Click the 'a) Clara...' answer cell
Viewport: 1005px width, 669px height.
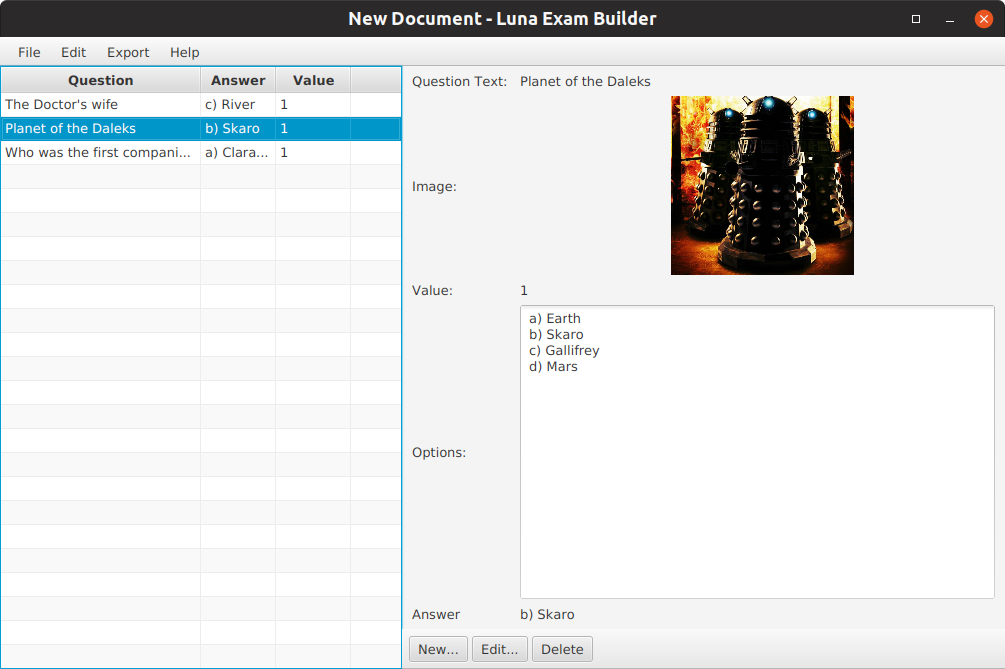(x=238, y=153)
